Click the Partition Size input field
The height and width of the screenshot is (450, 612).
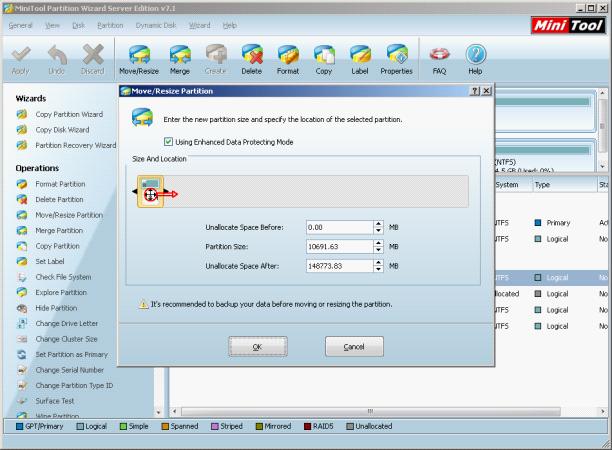pyautogui.click(x=340, y=247)
